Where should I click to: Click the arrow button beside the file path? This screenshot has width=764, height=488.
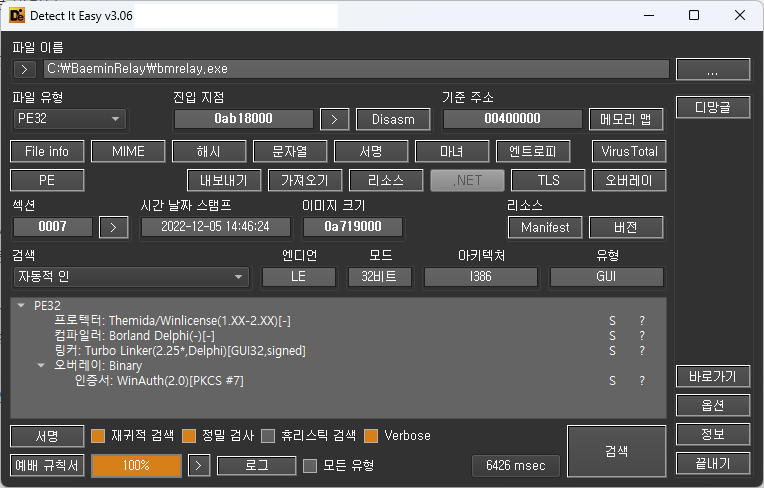[25, 70]
